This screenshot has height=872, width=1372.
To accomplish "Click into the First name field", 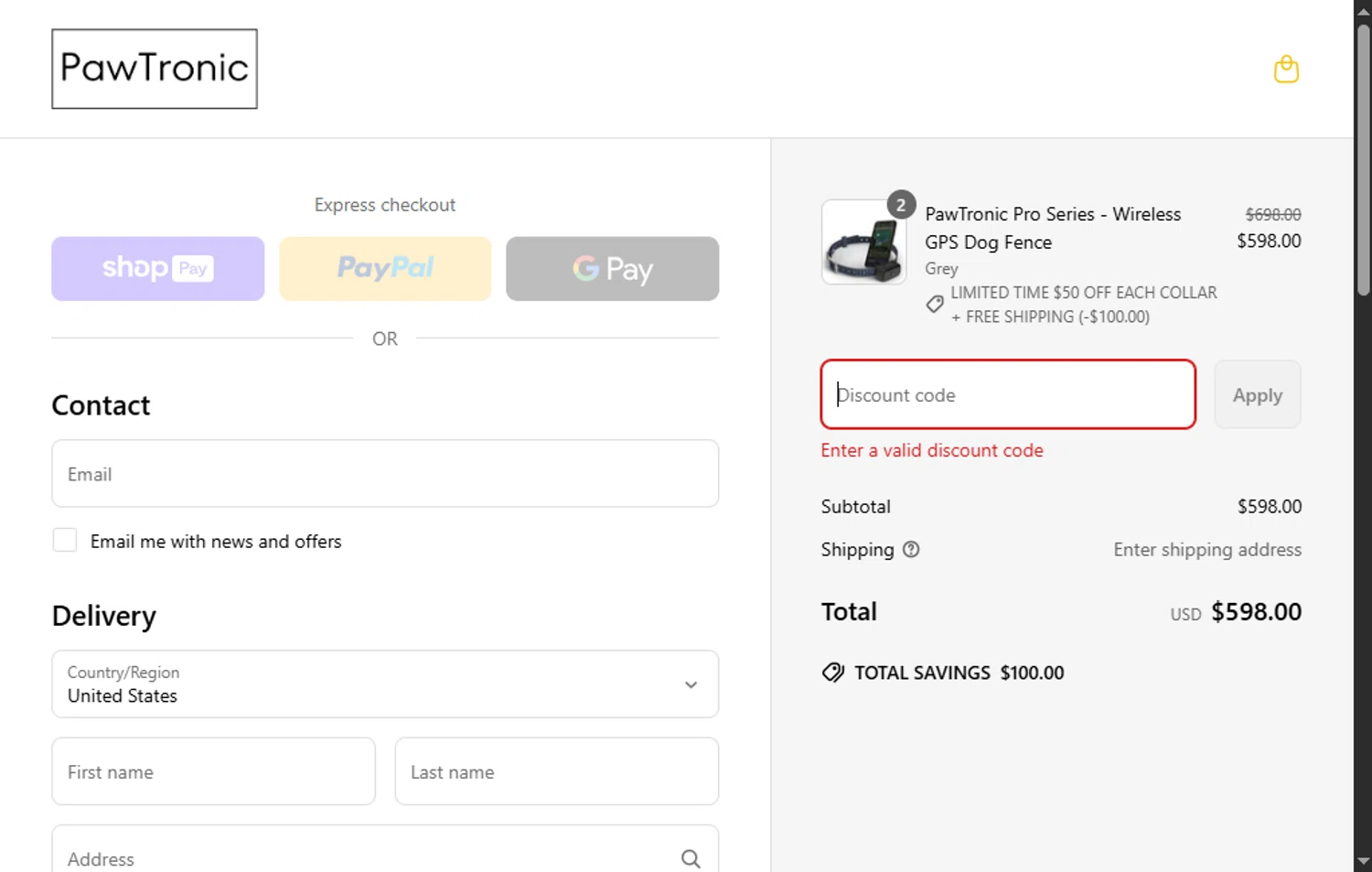I will (213, 771).
